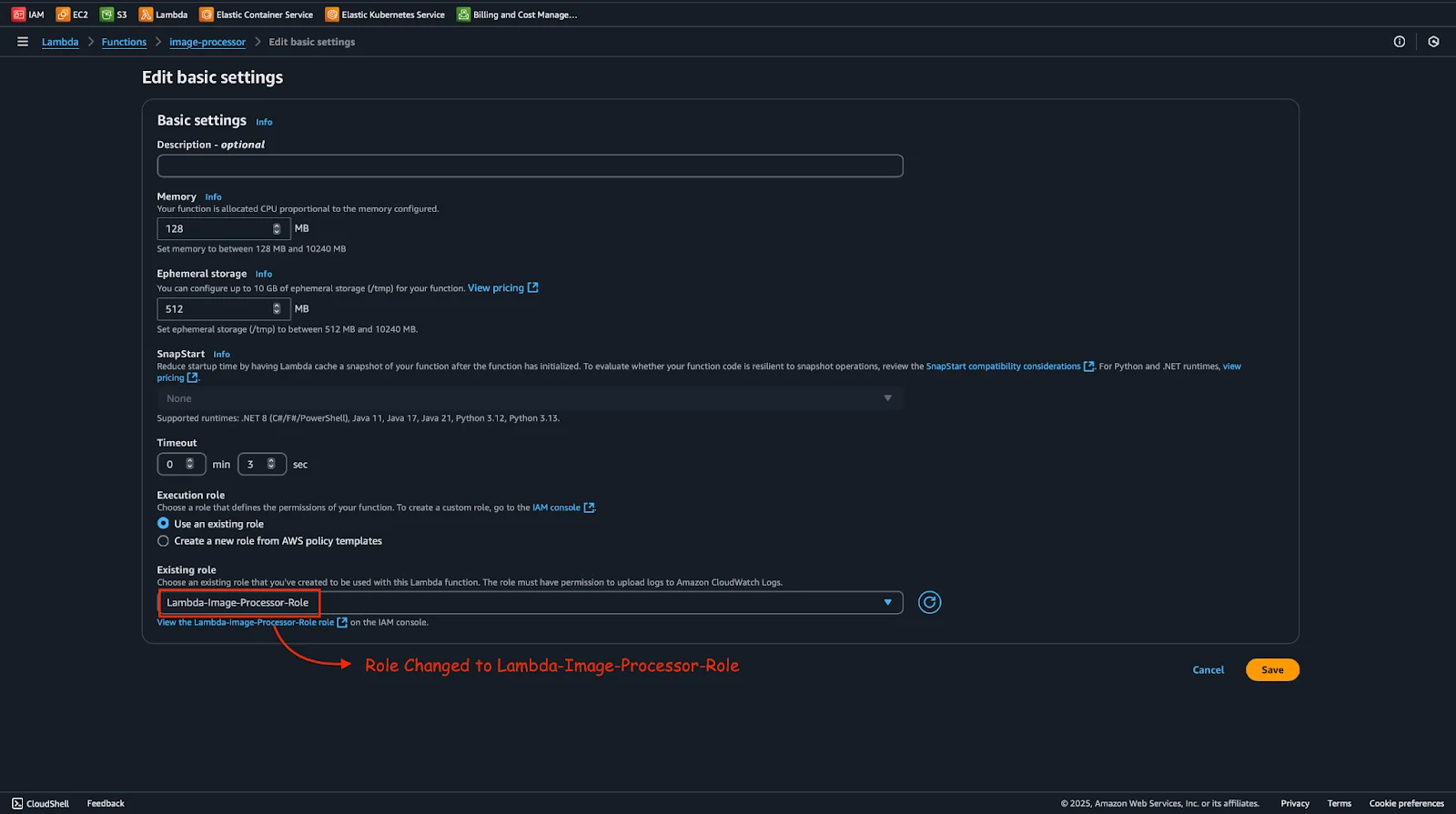1456x814 pixels.
Task: Click Info link next to Memory
Action: coord(213,196)
